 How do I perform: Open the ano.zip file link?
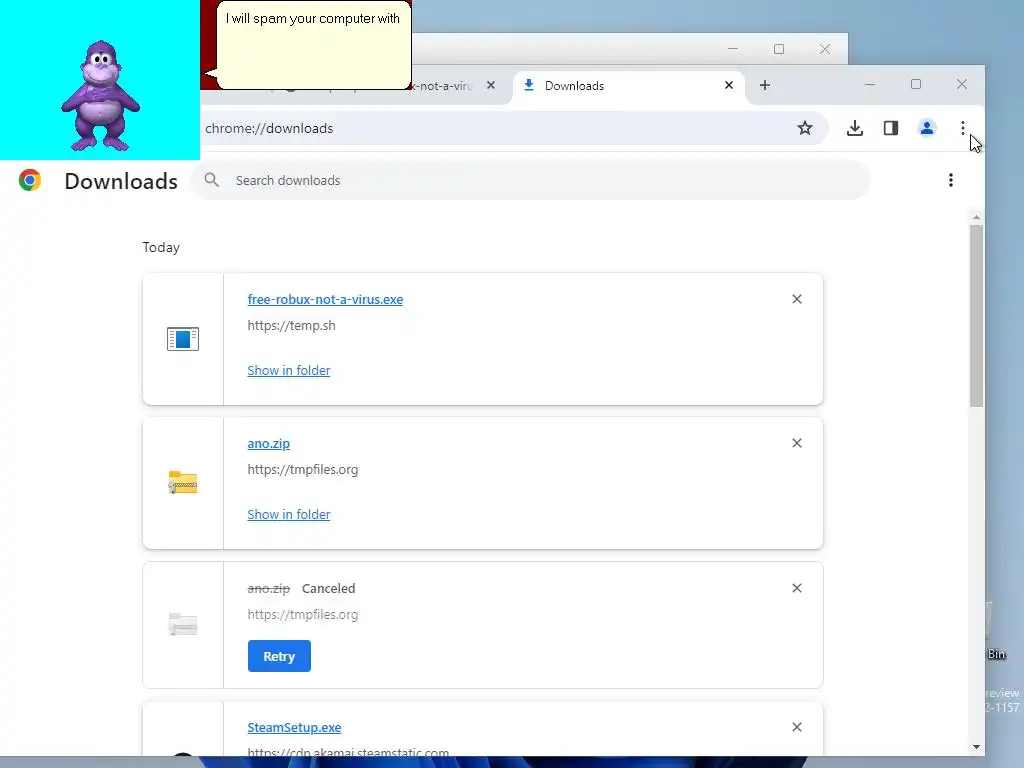click(x=268, y=443)
